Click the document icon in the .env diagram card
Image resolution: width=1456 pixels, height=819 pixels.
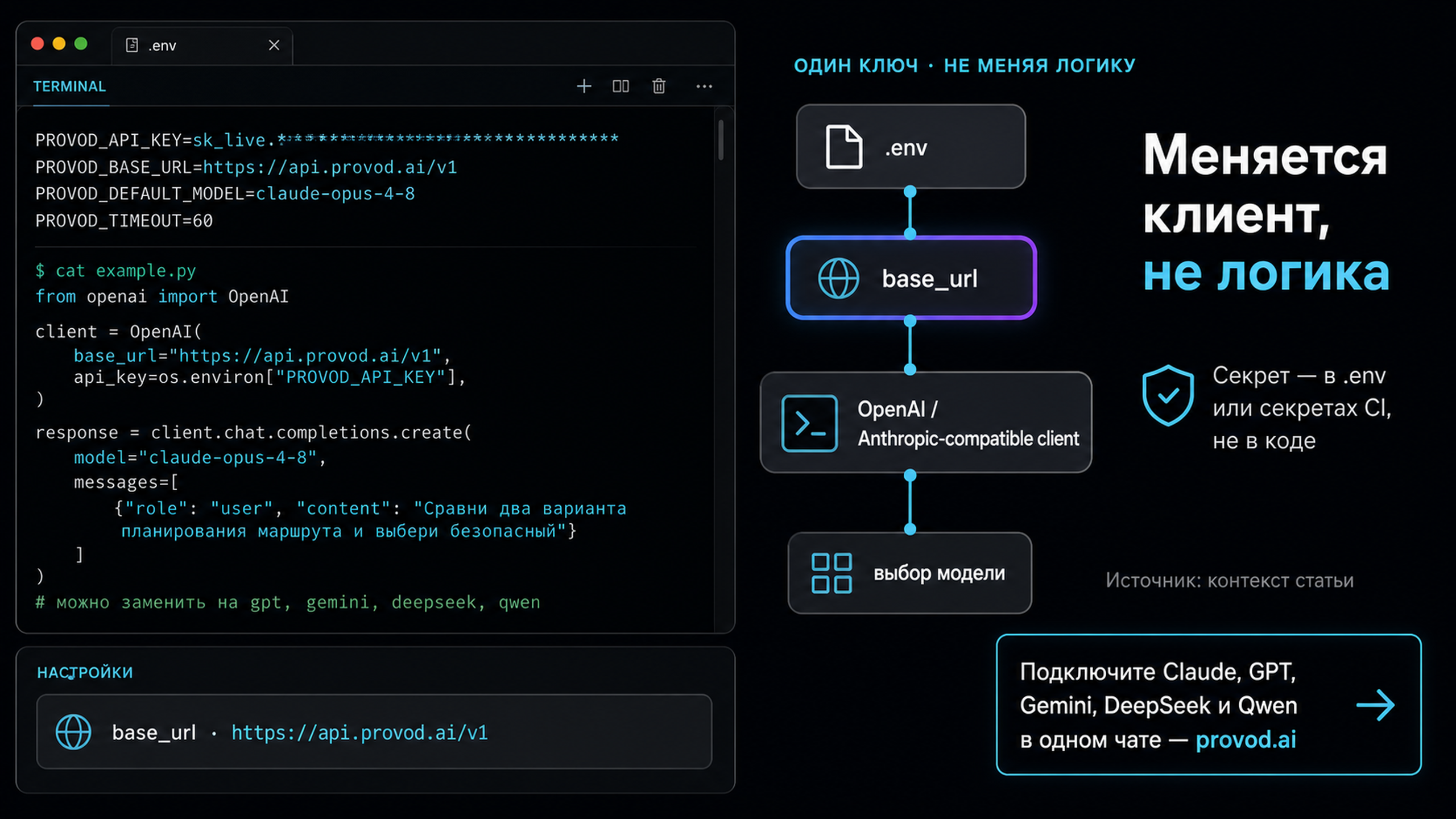[x=843, y=147]
